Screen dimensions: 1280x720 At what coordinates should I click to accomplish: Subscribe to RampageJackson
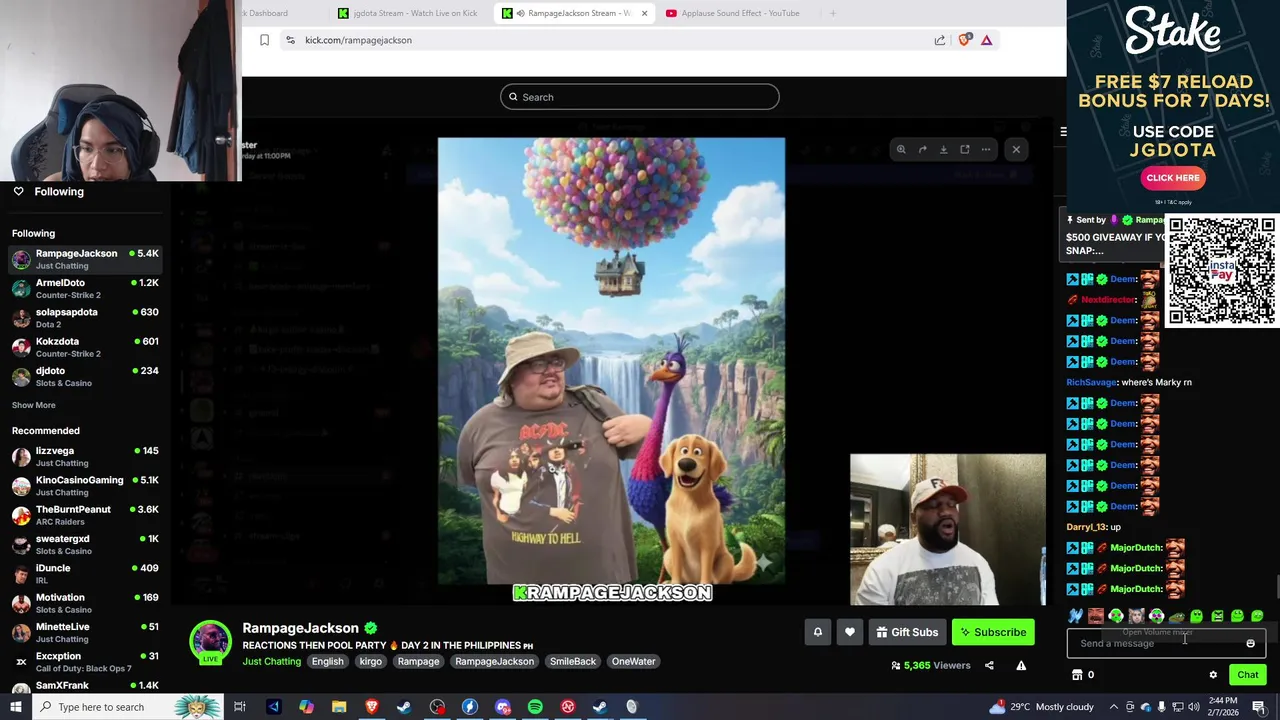(993, 632)
